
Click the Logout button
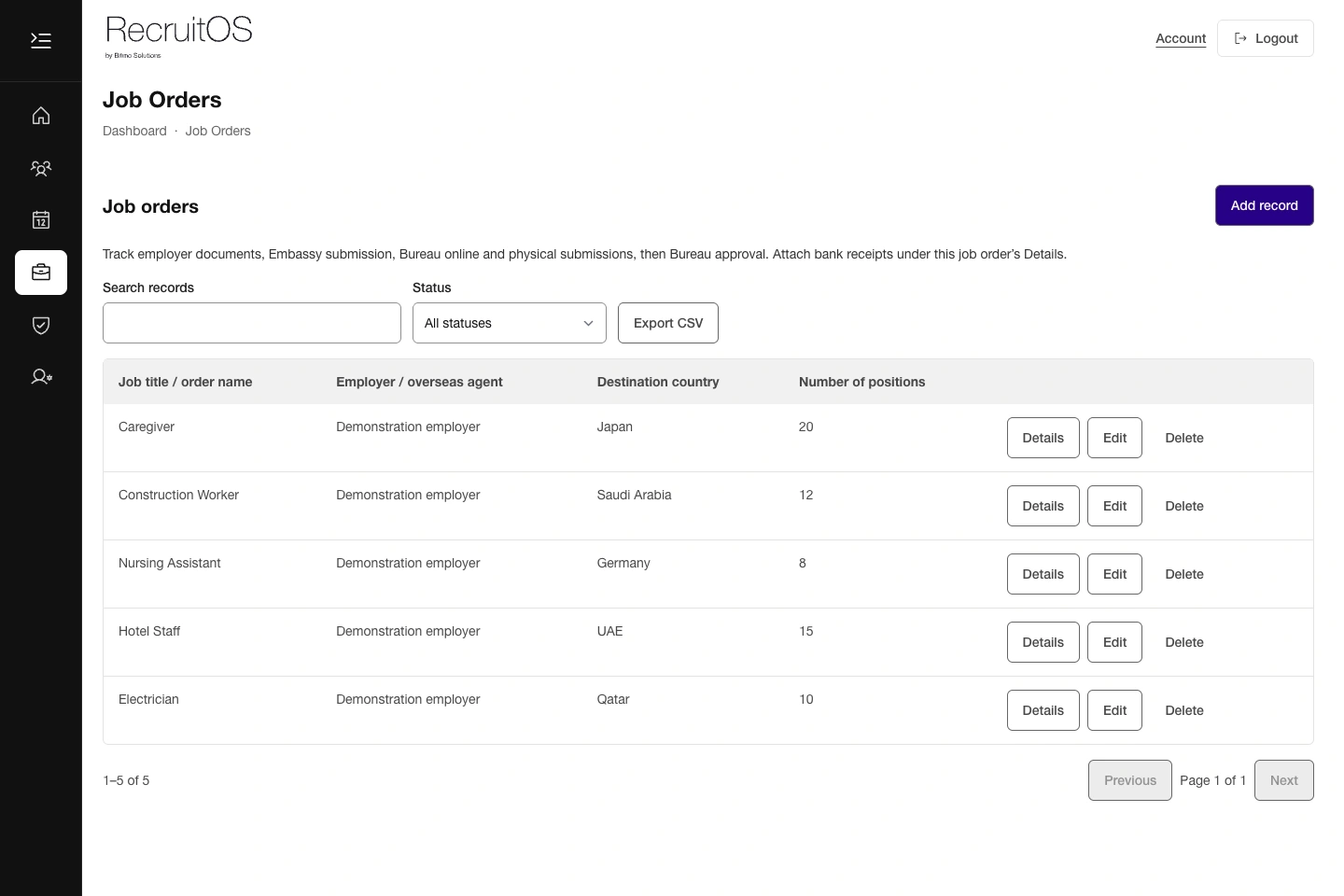click(1266, 38)
